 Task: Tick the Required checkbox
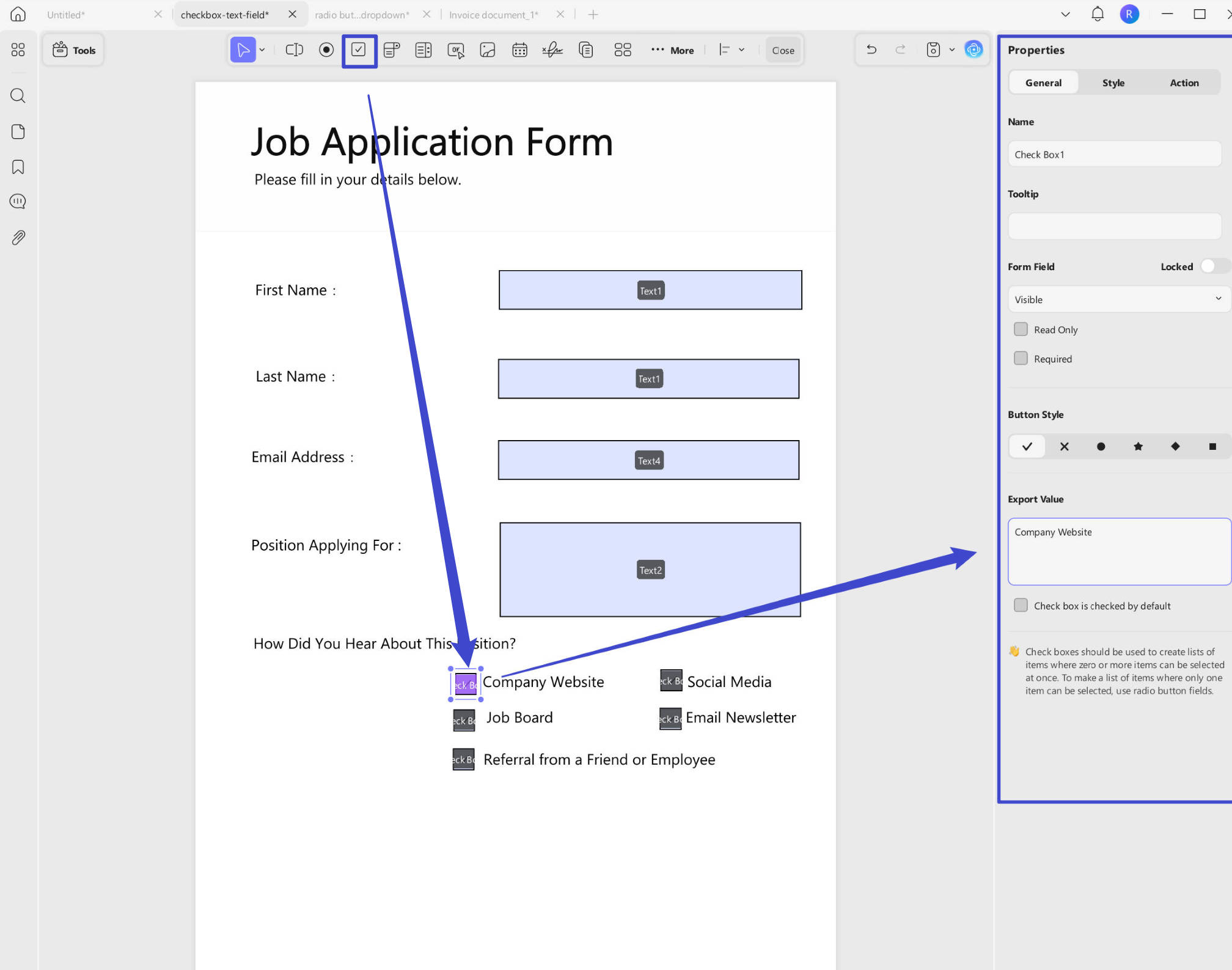coord(1021,359)
